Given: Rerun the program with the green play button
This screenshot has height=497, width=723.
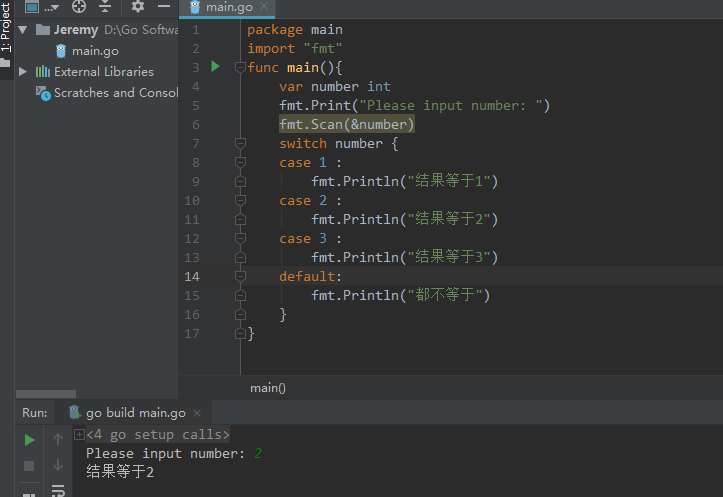Looking at the screenshot, I should (29, 440).
